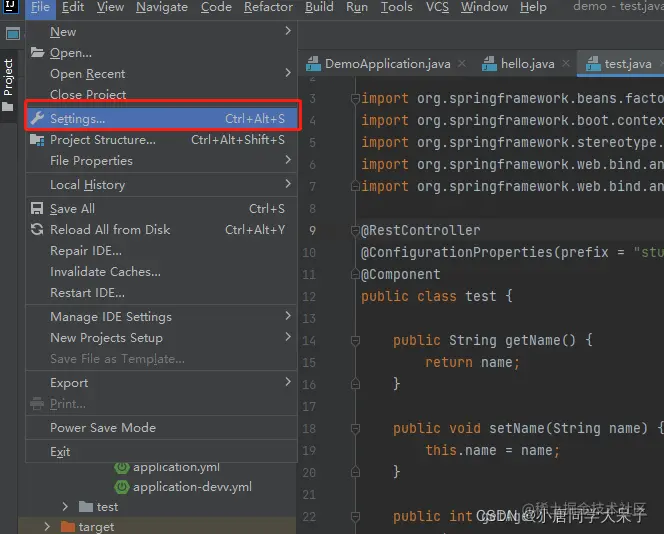Fold the setName method at line 18
This screenshot has height=534, width=664.
coord(355,429)
